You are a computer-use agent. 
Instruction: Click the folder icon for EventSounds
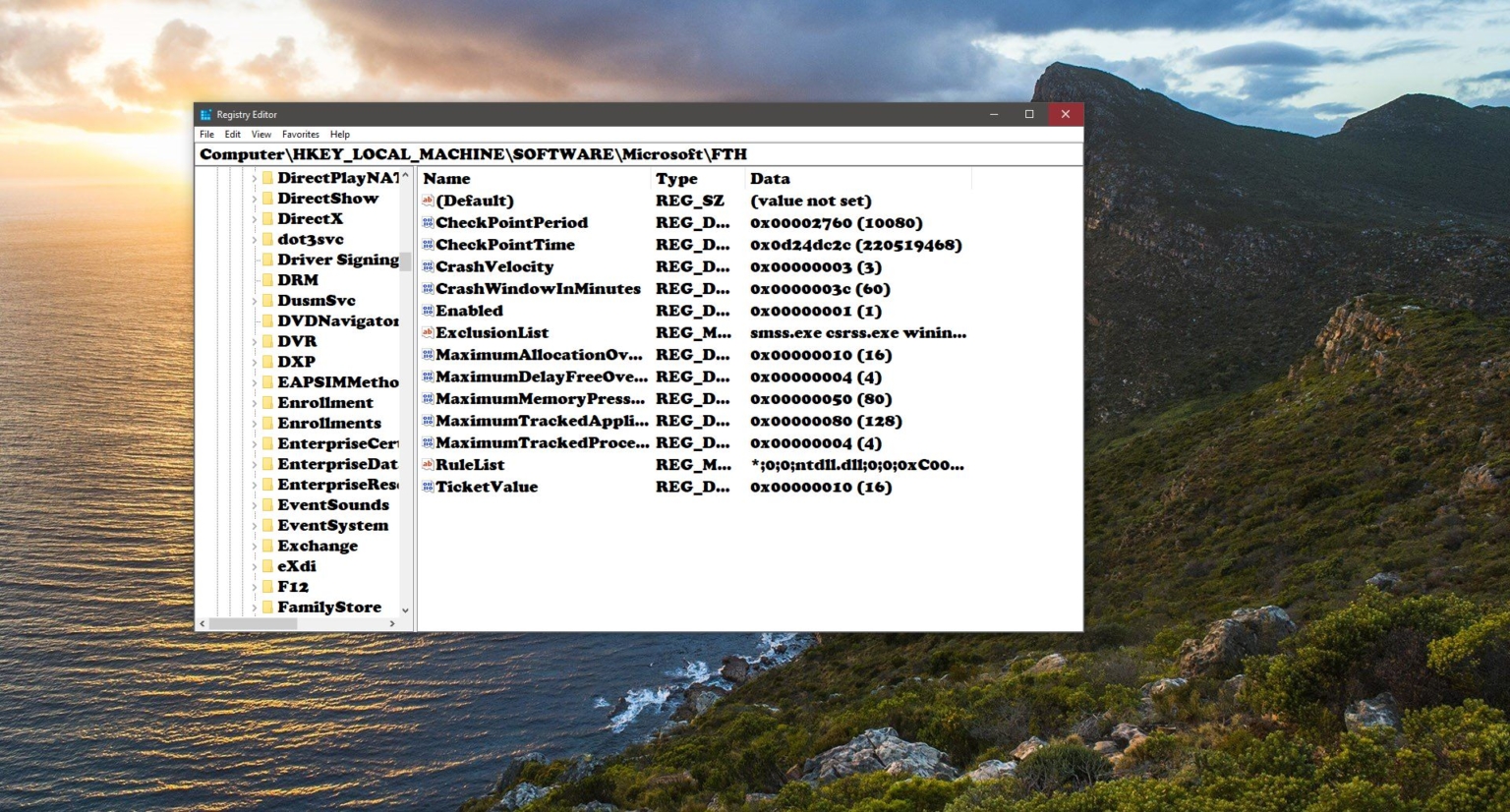[268, 504]
